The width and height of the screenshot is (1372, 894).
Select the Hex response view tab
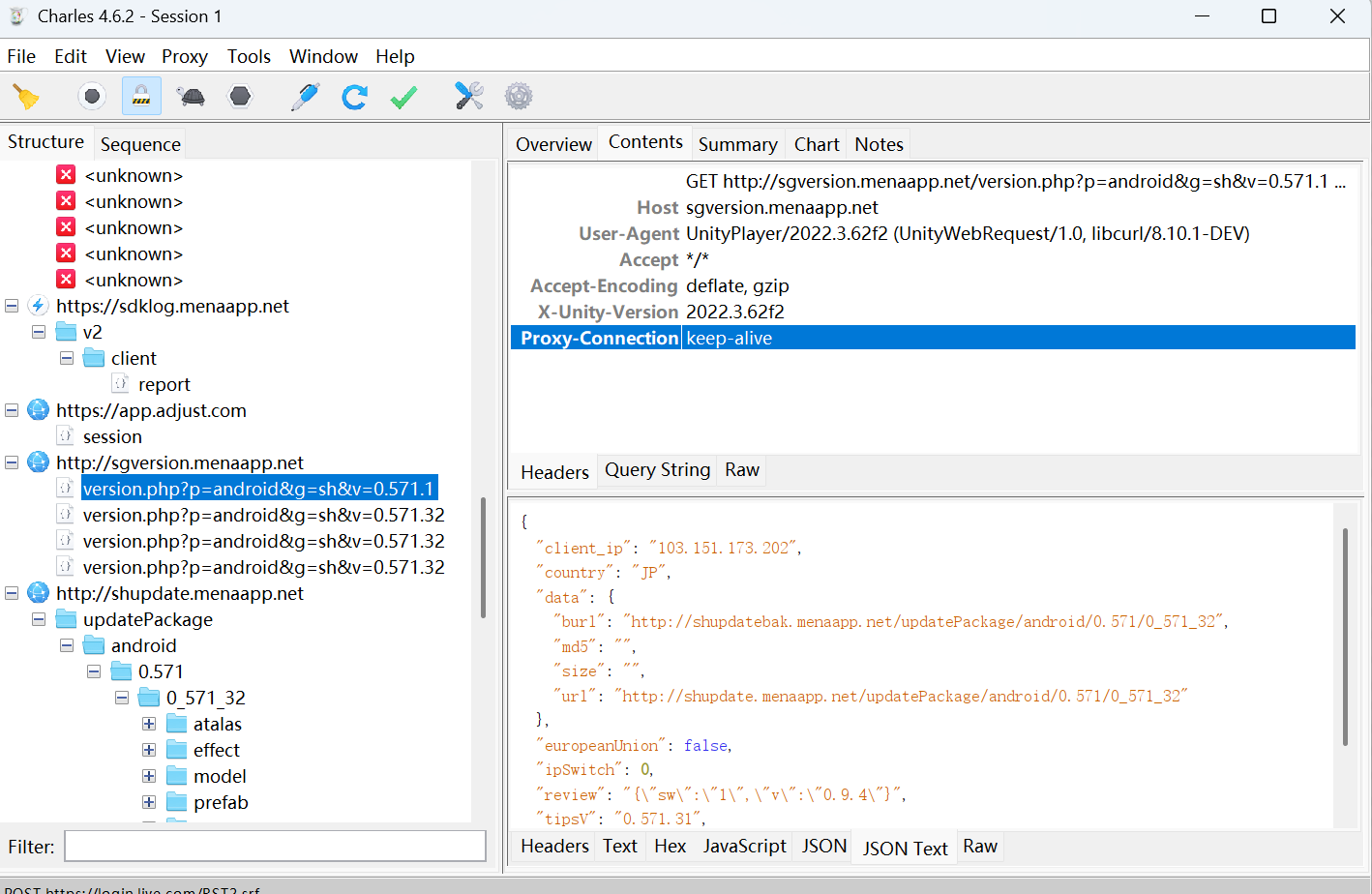point(670,846)
